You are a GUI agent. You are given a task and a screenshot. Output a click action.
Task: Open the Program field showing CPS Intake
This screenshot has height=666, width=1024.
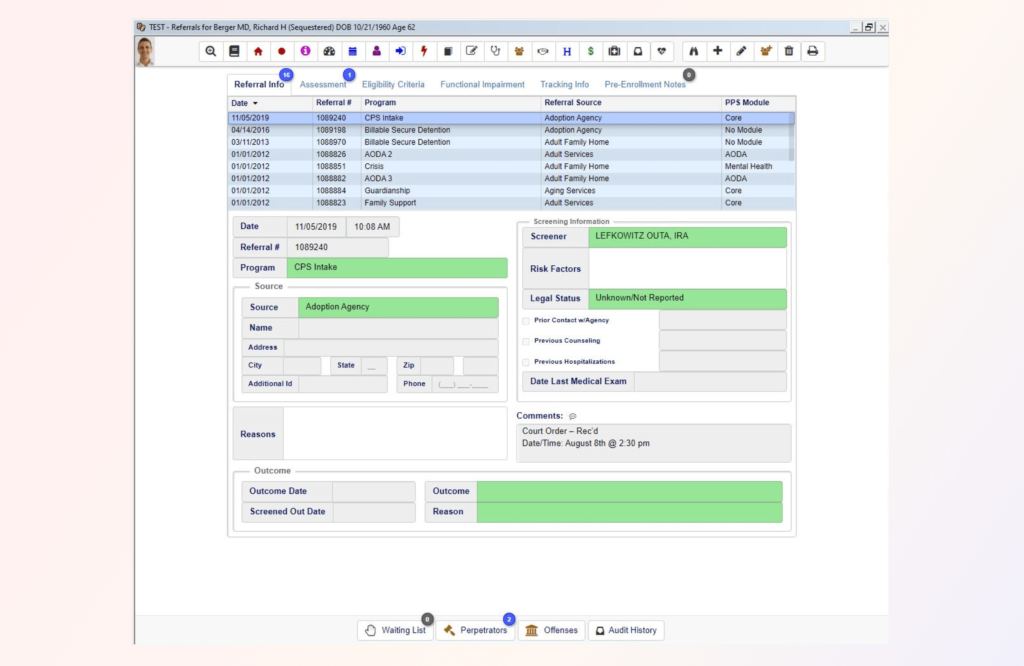click(397, 268)
